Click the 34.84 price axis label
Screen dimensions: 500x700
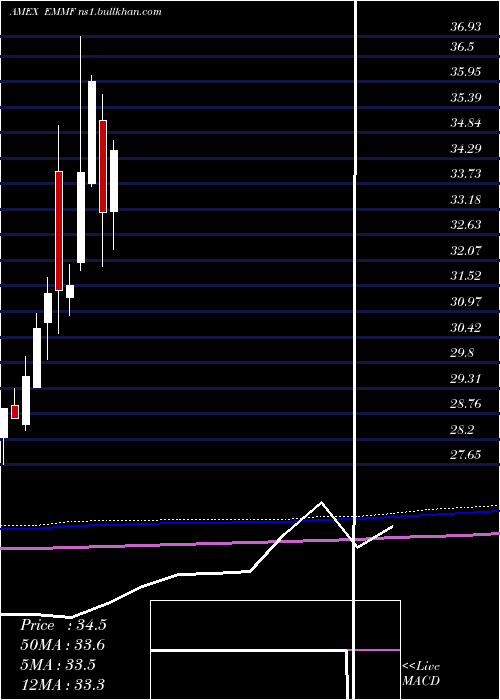[466, 122]
